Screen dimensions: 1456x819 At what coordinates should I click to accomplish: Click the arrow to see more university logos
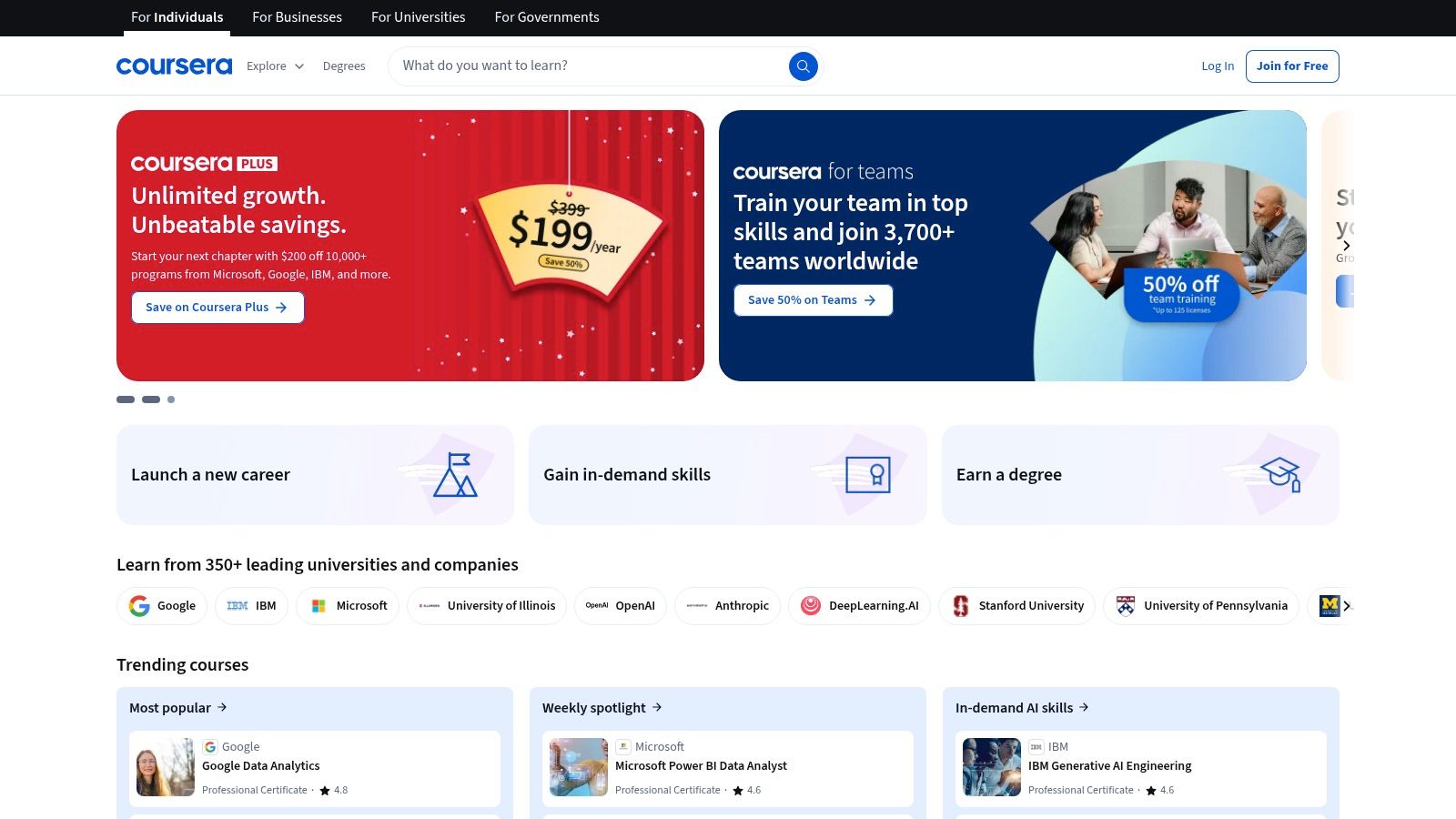coord(1349,606)
